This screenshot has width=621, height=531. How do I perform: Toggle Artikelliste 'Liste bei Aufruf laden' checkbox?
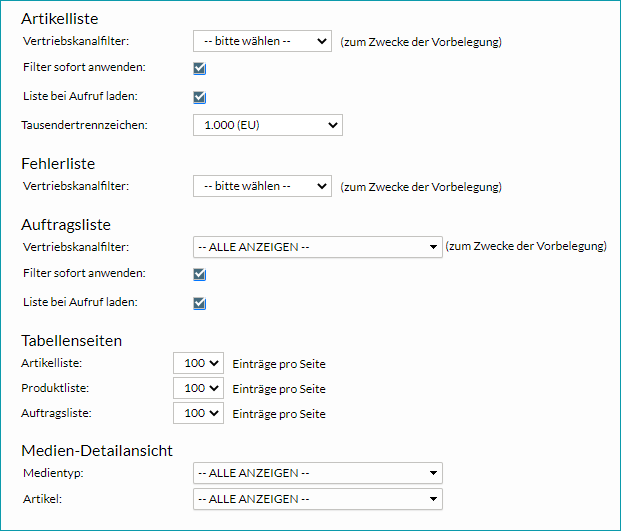point(200,97)
